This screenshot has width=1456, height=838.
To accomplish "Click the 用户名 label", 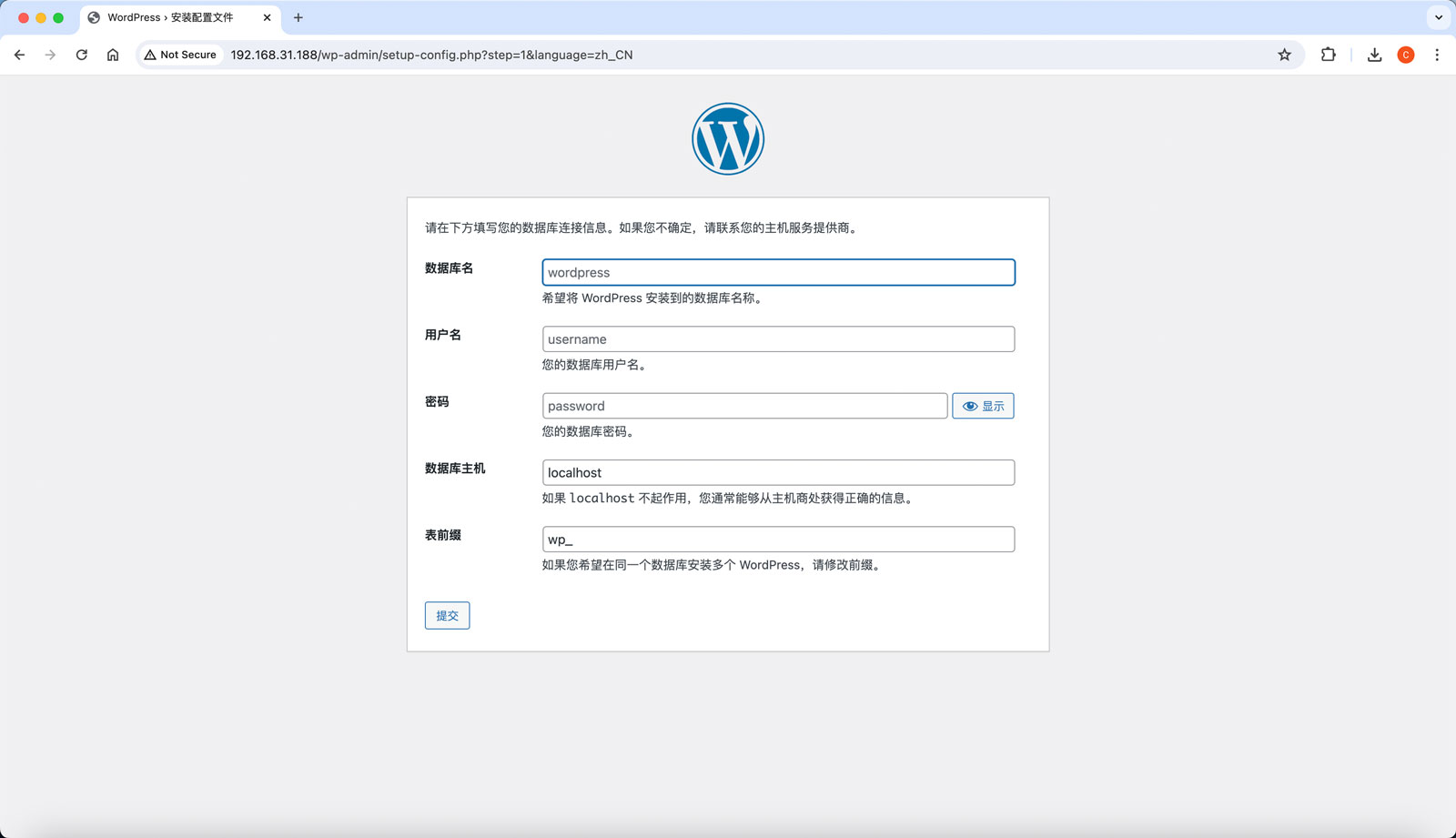I will [x=443, y=335].
